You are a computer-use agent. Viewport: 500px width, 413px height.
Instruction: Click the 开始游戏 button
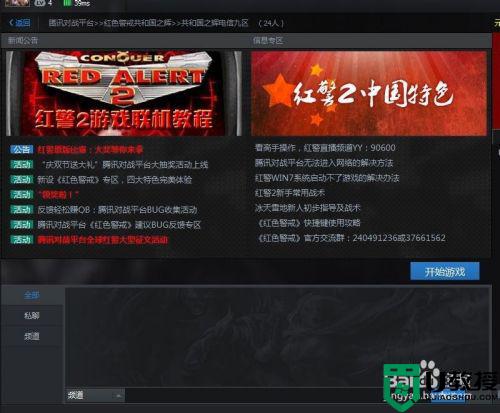coord(445,271)
